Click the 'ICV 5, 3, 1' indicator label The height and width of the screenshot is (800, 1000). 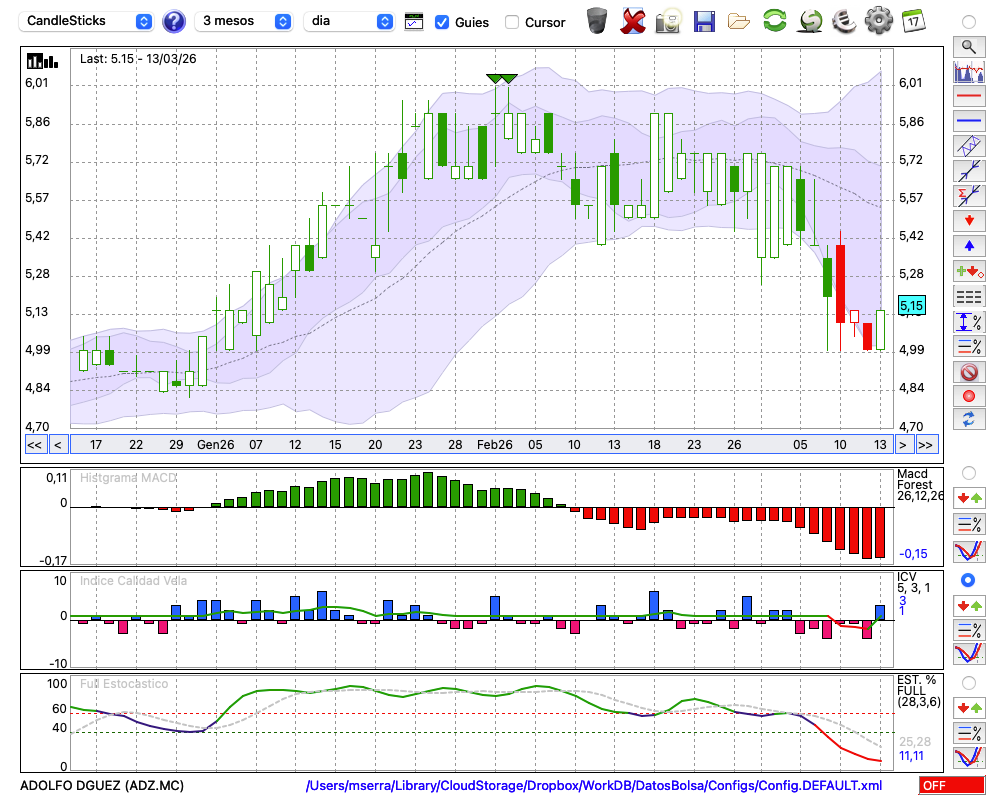tap(913, 582)
